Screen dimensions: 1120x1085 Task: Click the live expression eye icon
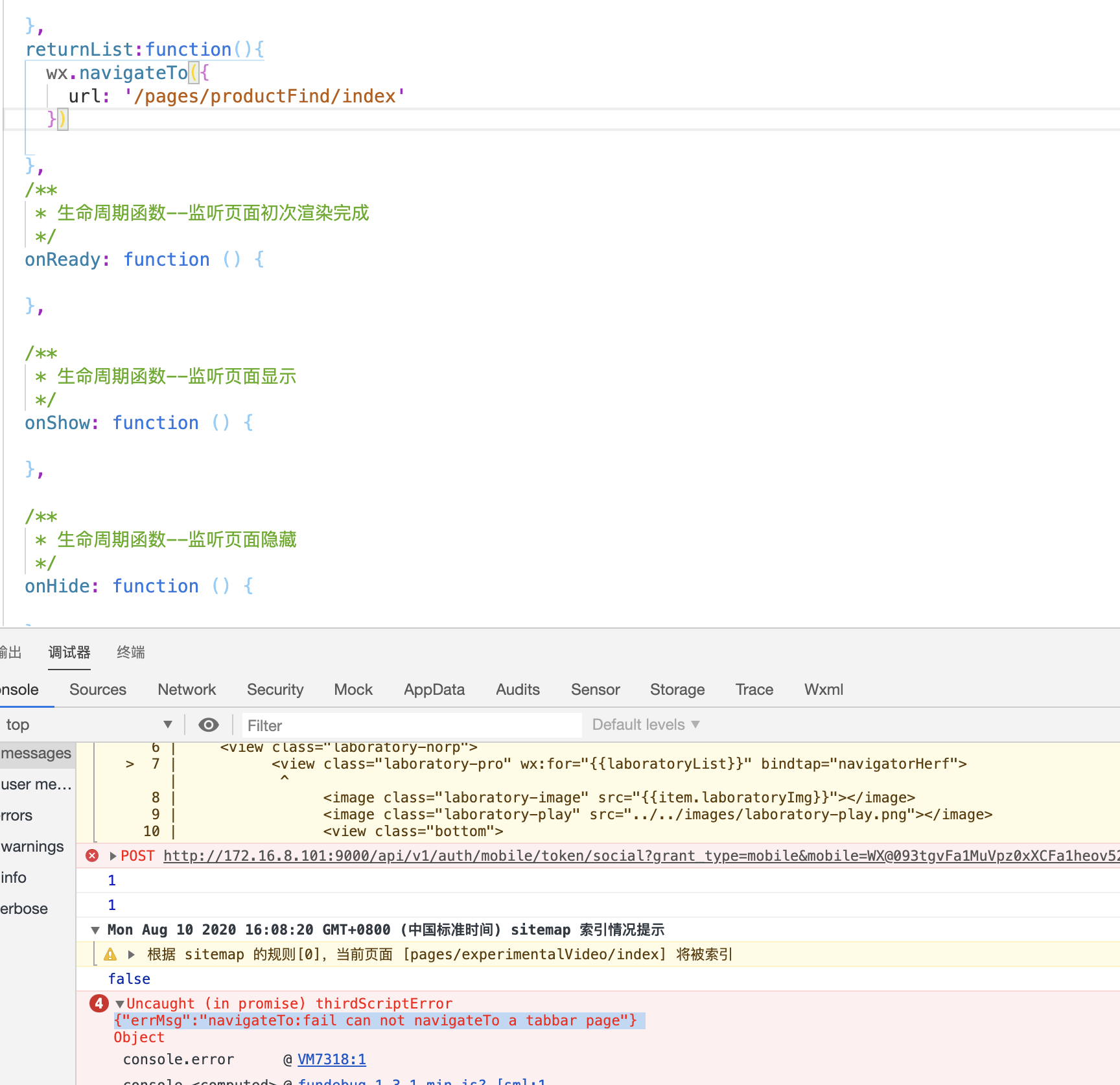coord(209,724)
